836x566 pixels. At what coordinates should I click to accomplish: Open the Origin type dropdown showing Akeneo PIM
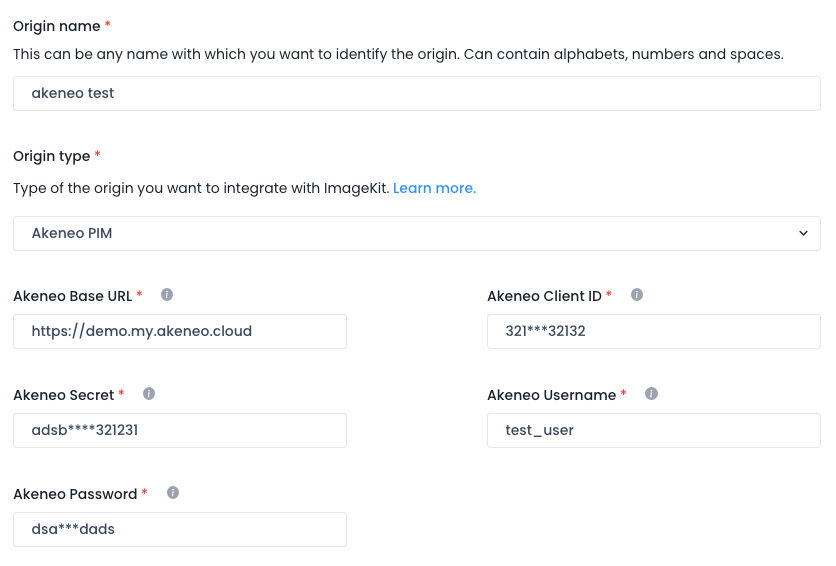(x=417, y=233)
